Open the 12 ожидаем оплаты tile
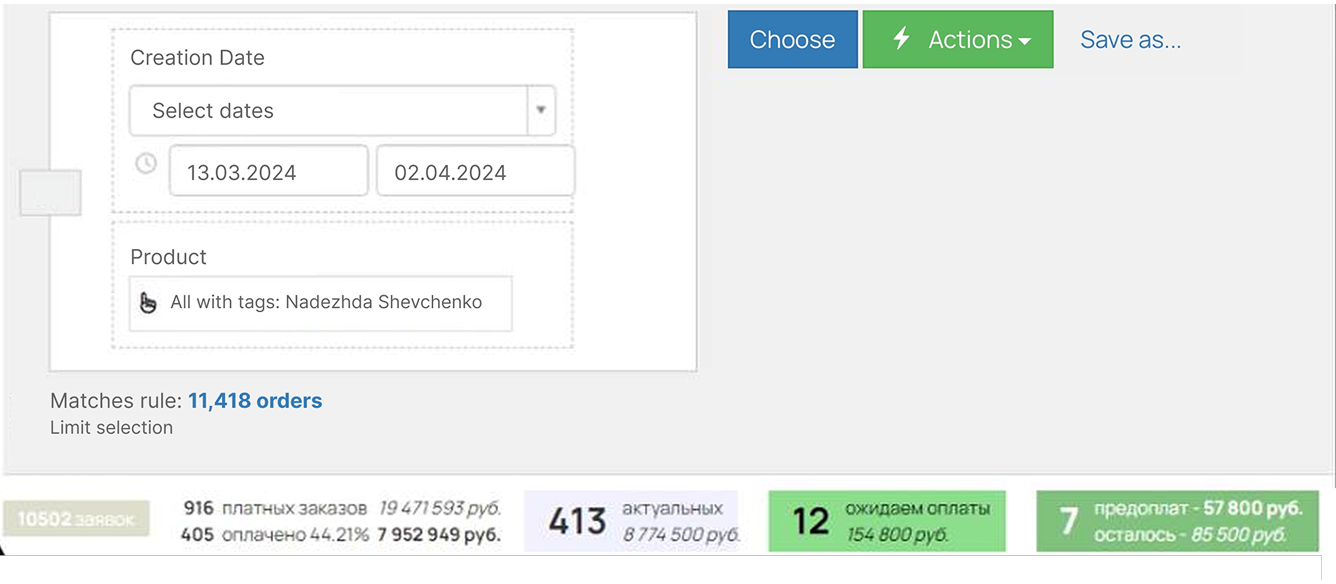The width and height of the screenshot is (1336, 584). 886,521
